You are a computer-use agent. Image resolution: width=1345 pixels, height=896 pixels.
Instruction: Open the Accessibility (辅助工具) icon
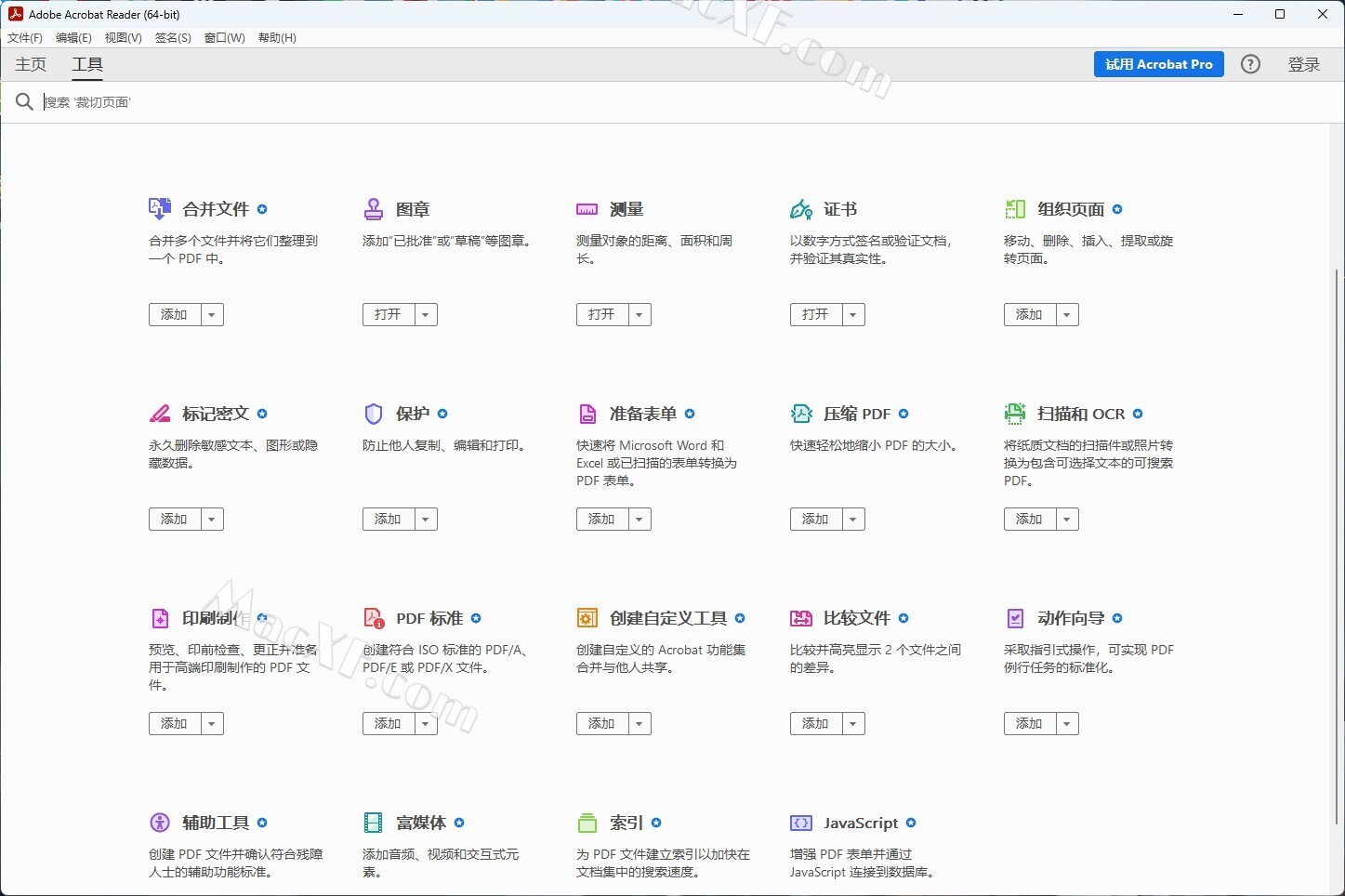[160, 823]
